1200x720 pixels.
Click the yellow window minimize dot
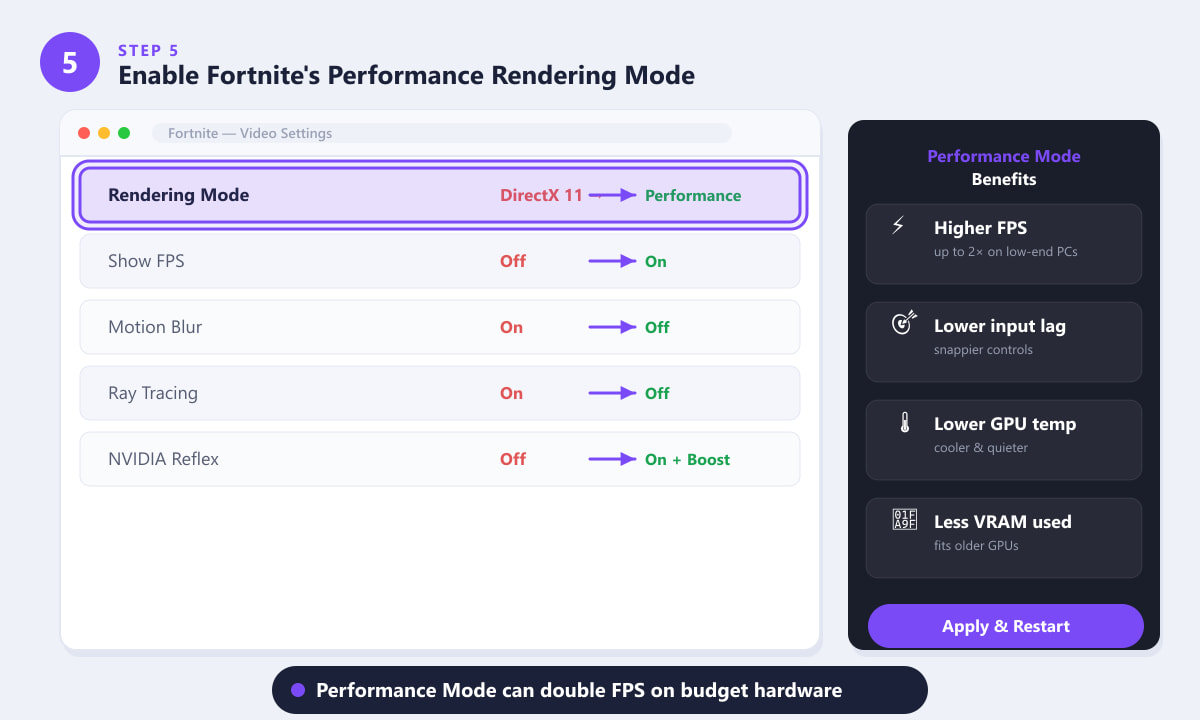pyautogui.click(x=104, y=133)
